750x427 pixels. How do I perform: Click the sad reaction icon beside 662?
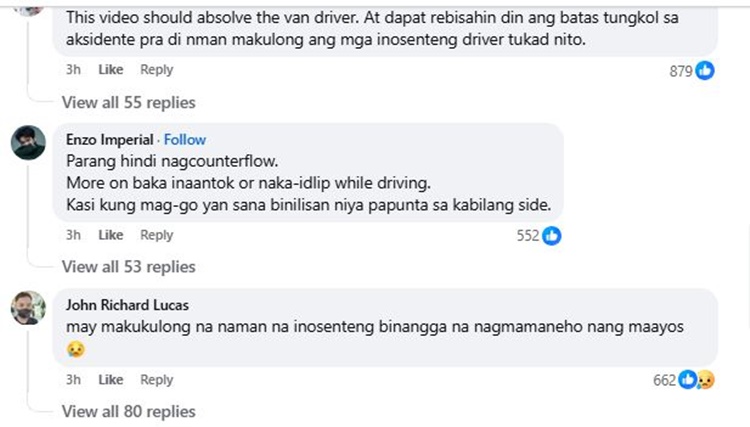(706, 380)
